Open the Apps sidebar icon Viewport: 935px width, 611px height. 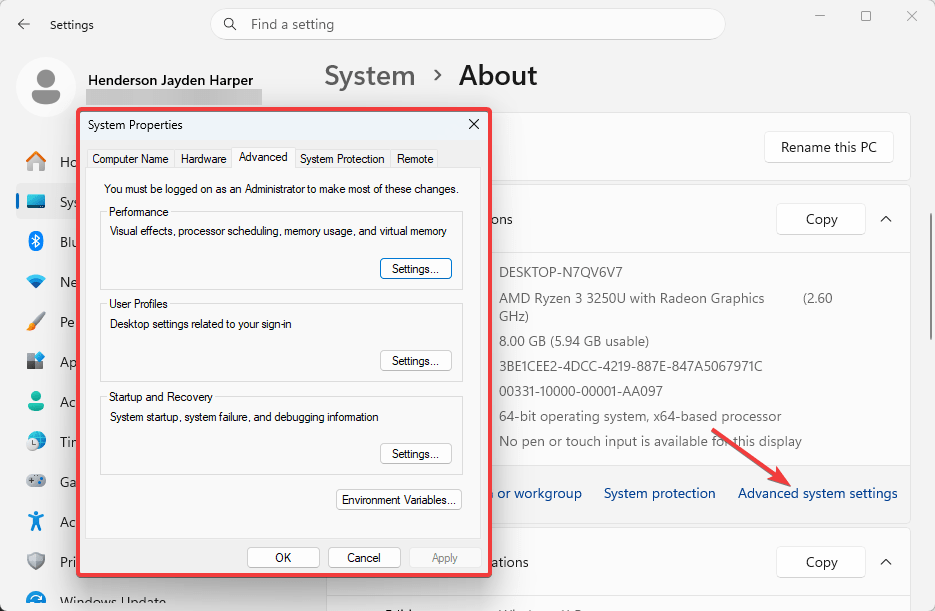[x=36, y=361]
